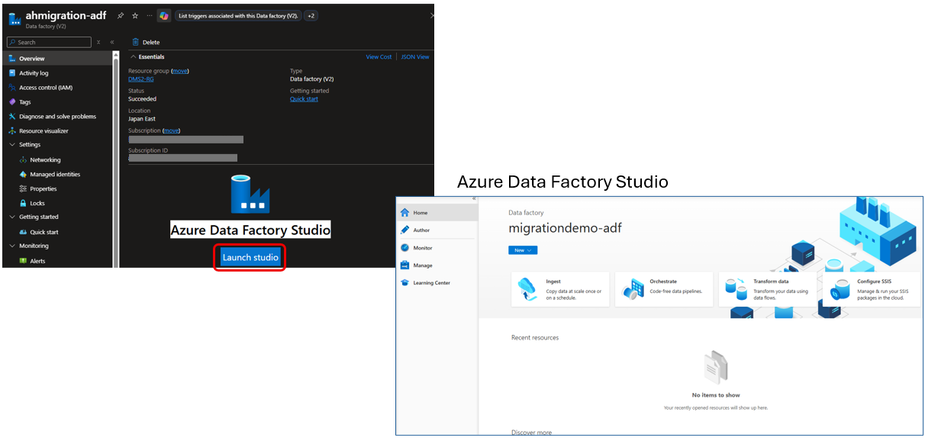Open the Ingest card

coord(560,289)
